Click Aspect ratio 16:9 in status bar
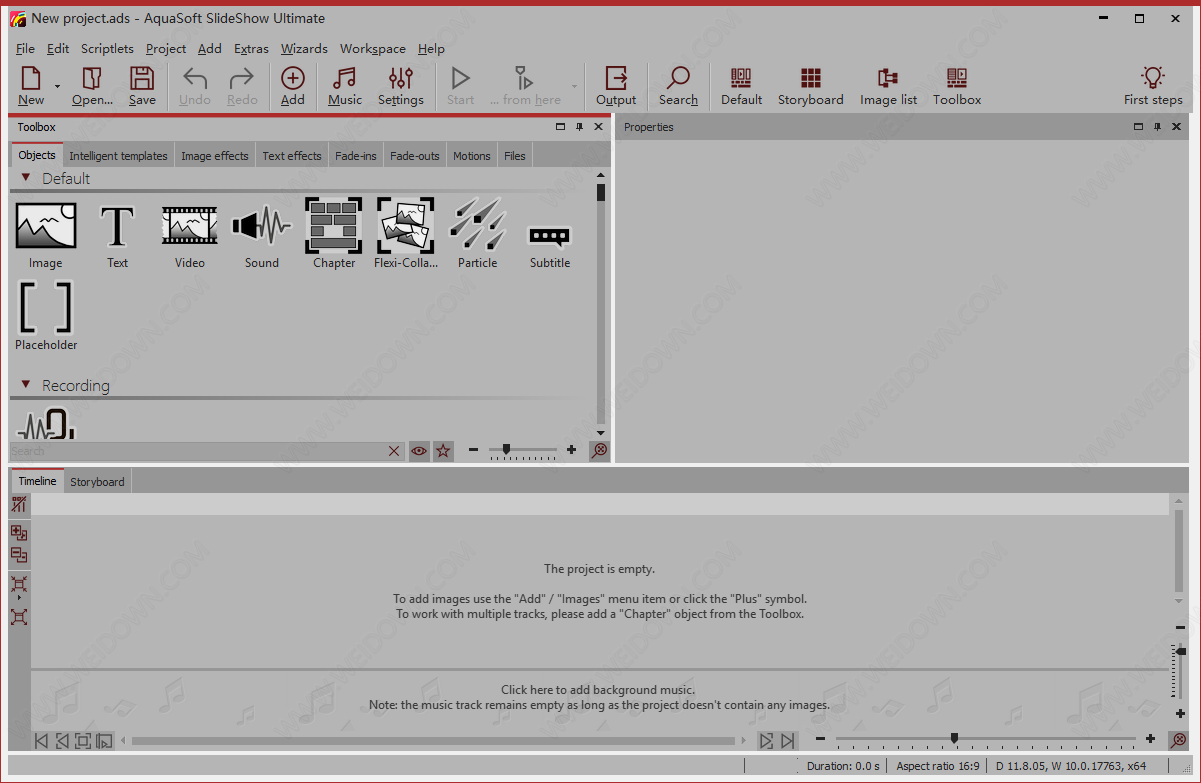Viewport: 1201px width, 783px height. 938,766
